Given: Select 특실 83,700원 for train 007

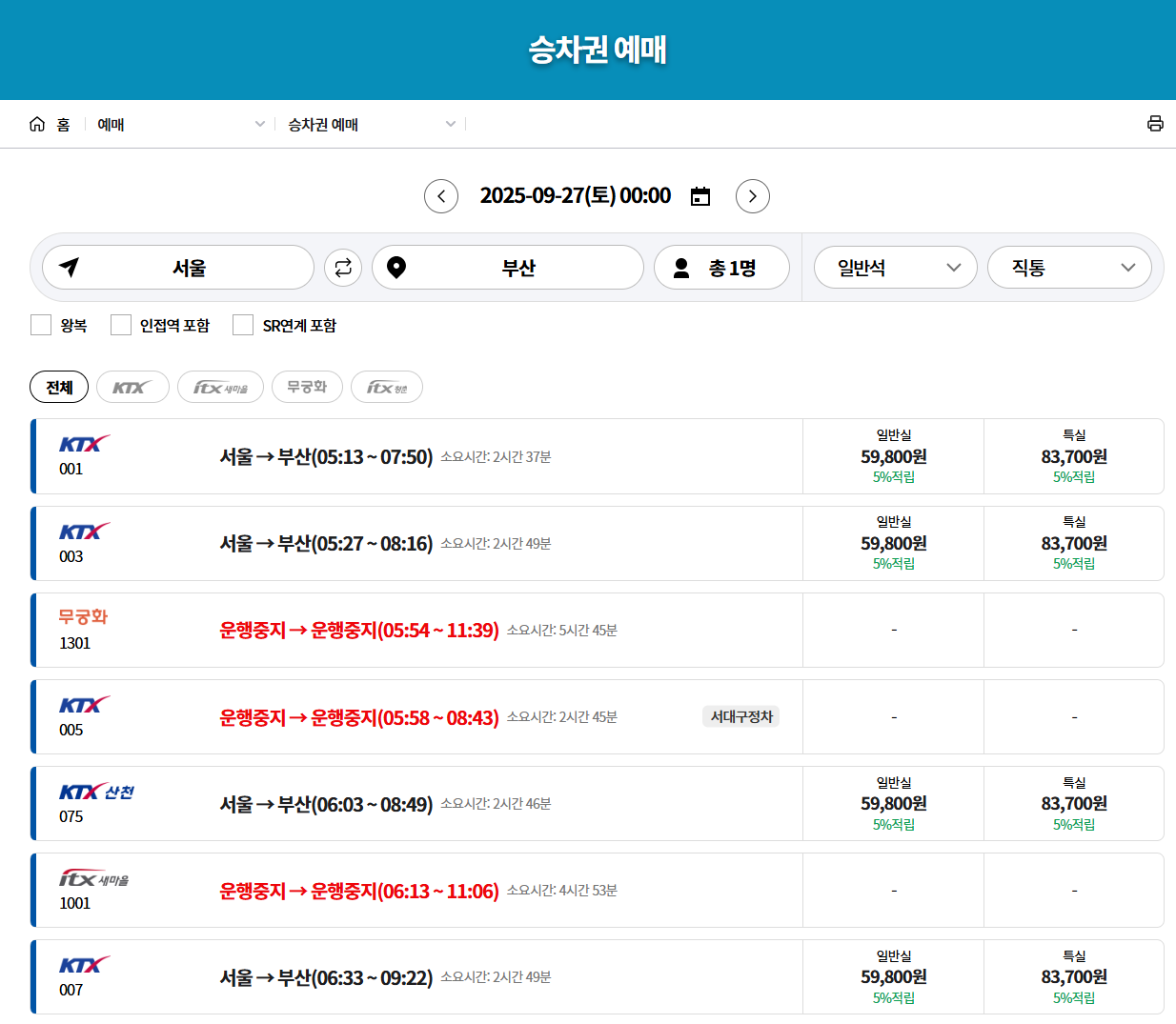Looking at the screenshot, I should point(1074,977).
